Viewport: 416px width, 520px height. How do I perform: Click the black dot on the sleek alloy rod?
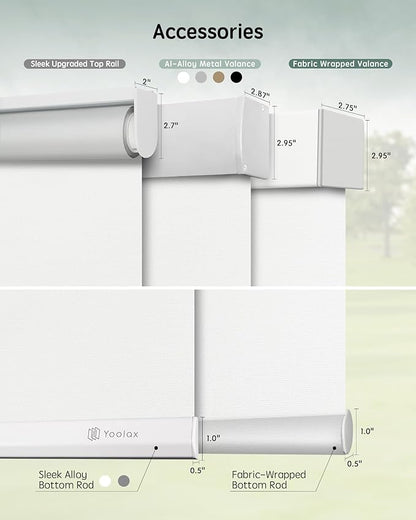coord(156,448)
